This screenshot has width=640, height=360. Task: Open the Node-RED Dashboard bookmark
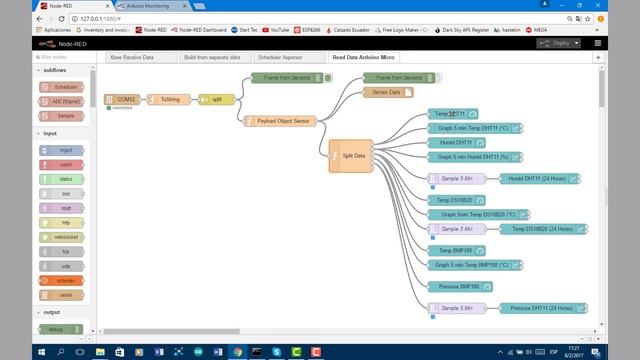tap(199, 30)
